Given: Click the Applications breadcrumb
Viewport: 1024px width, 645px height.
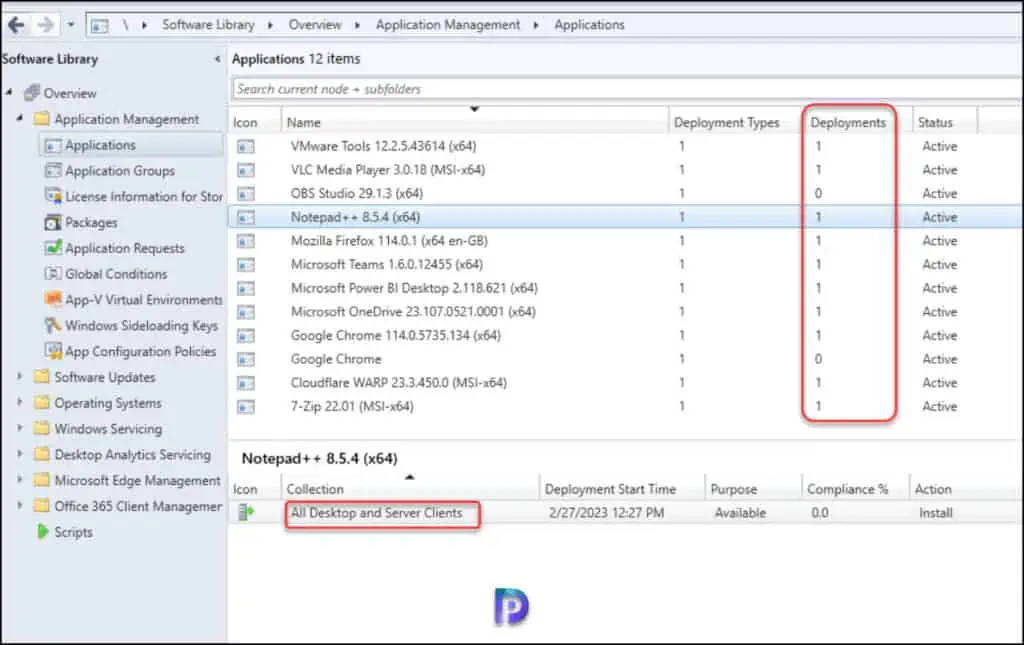Looking at the screenshot, I should (x=589, y=25).
